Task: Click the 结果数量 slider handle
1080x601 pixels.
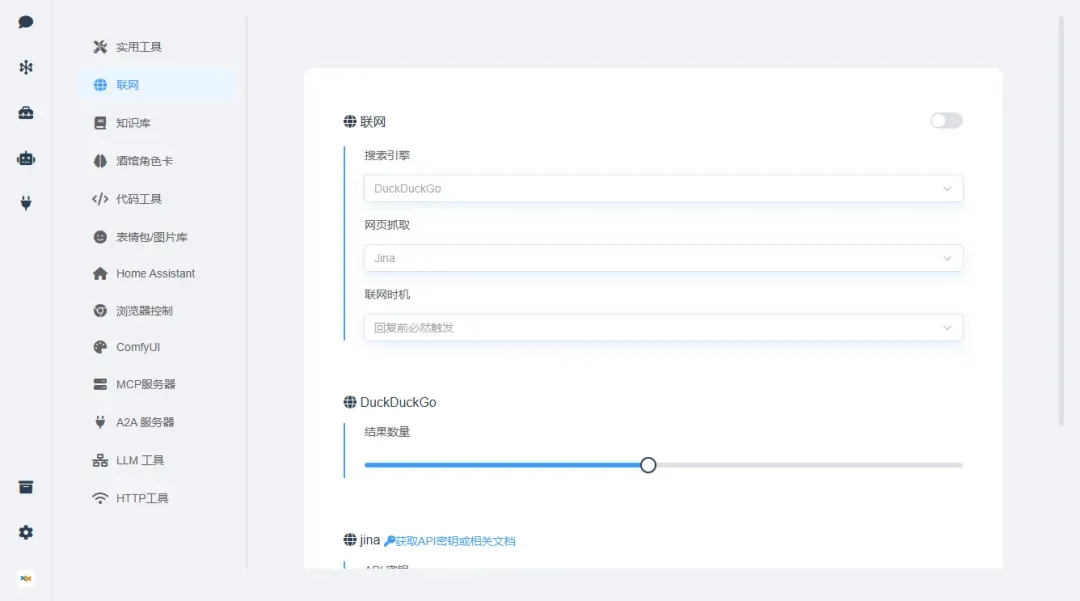Action: point(648,465)
